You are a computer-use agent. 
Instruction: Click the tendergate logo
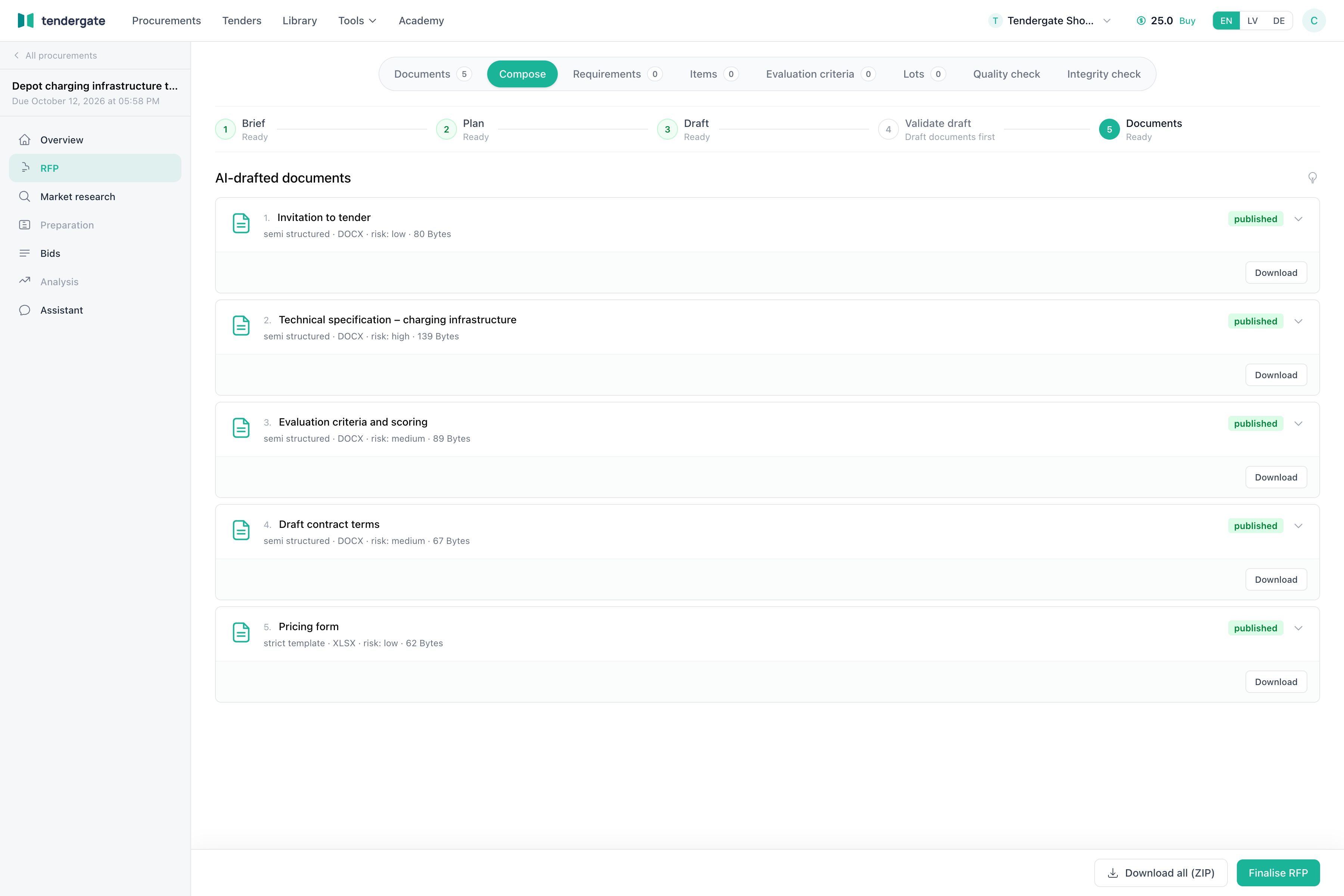[61, 21]
